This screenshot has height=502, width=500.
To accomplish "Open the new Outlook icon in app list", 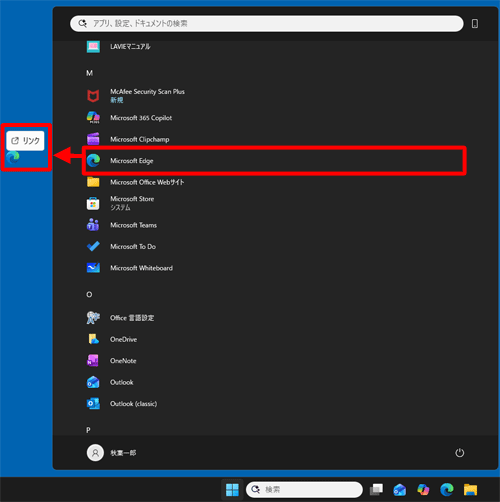I will [x=93, y=382].
